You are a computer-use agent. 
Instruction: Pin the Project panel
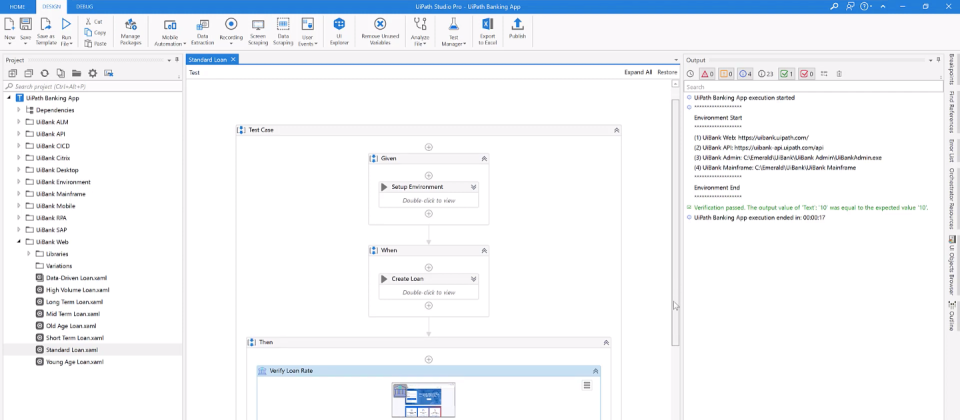point(177,60)
